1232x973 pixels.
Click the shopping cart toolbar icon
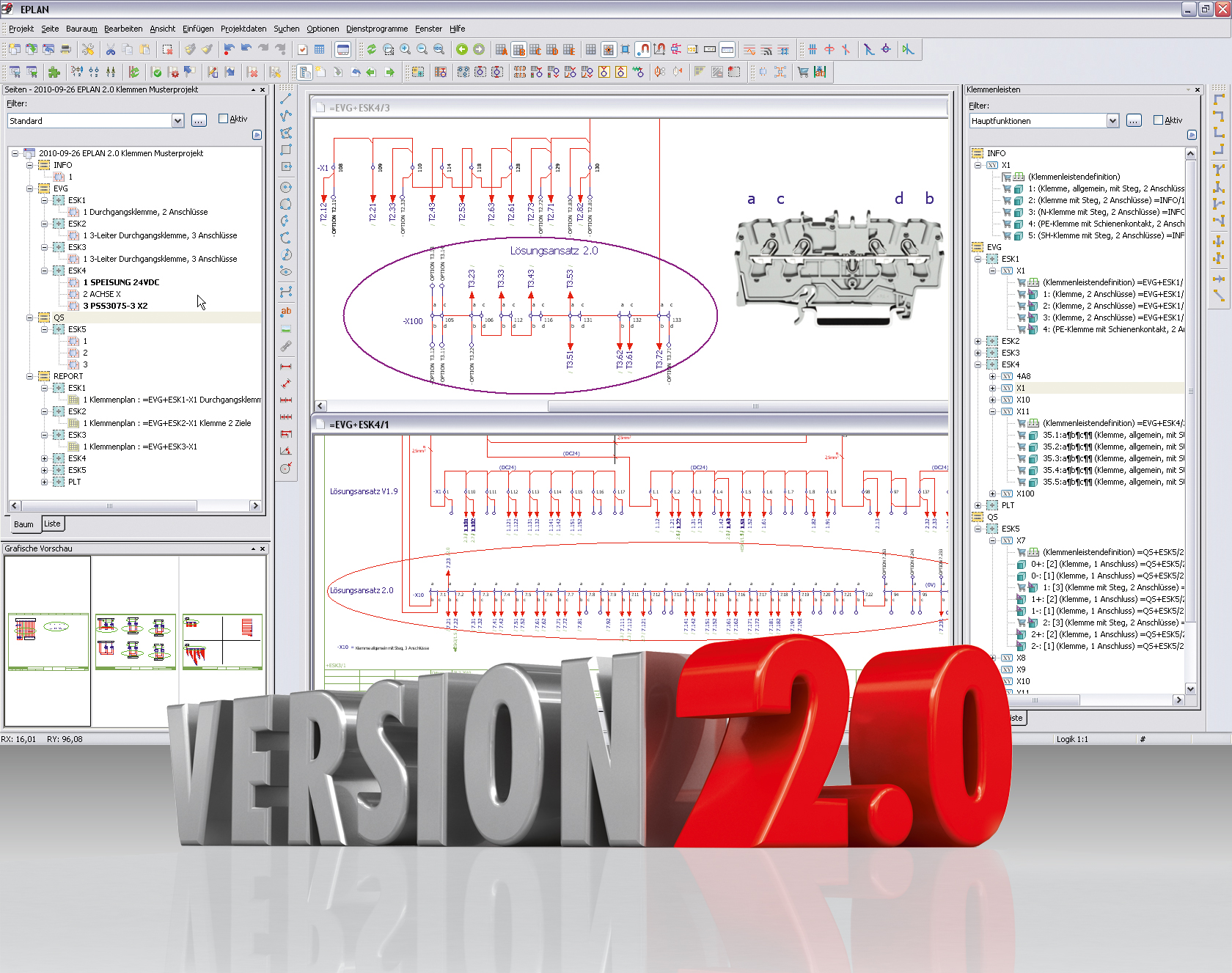pyautogui.click(x=803, y=72)
